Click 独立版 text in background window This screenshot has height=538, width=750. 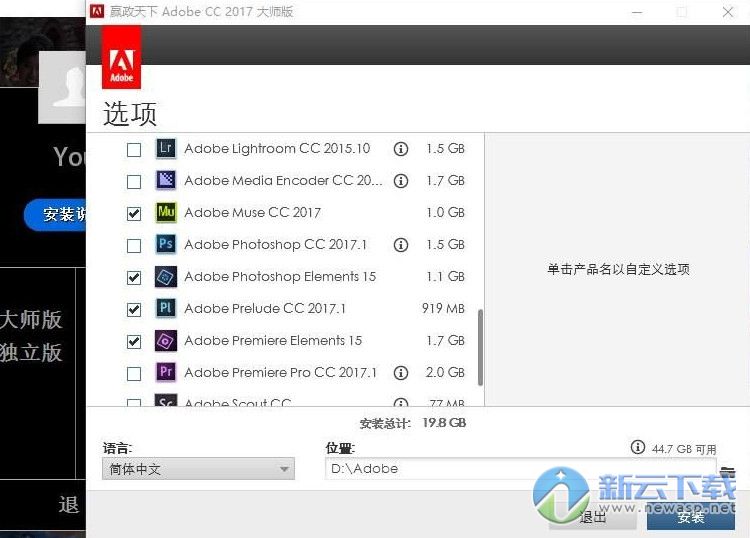(31, 352)
